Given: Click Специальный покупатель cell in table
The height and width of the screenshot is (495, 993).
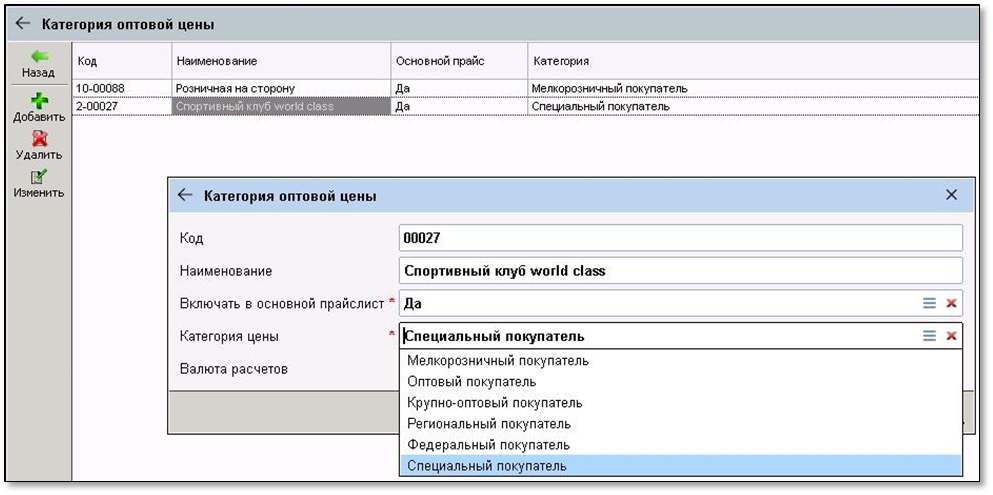Looking at the screenshot, I should (x=754, y=106).
